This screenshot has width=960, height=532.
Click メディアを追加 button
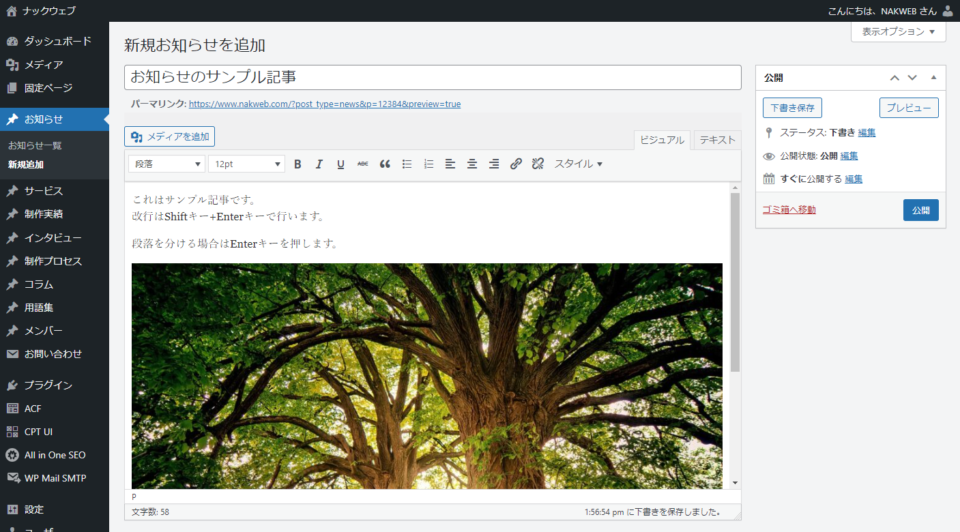[x=170, y=137]
